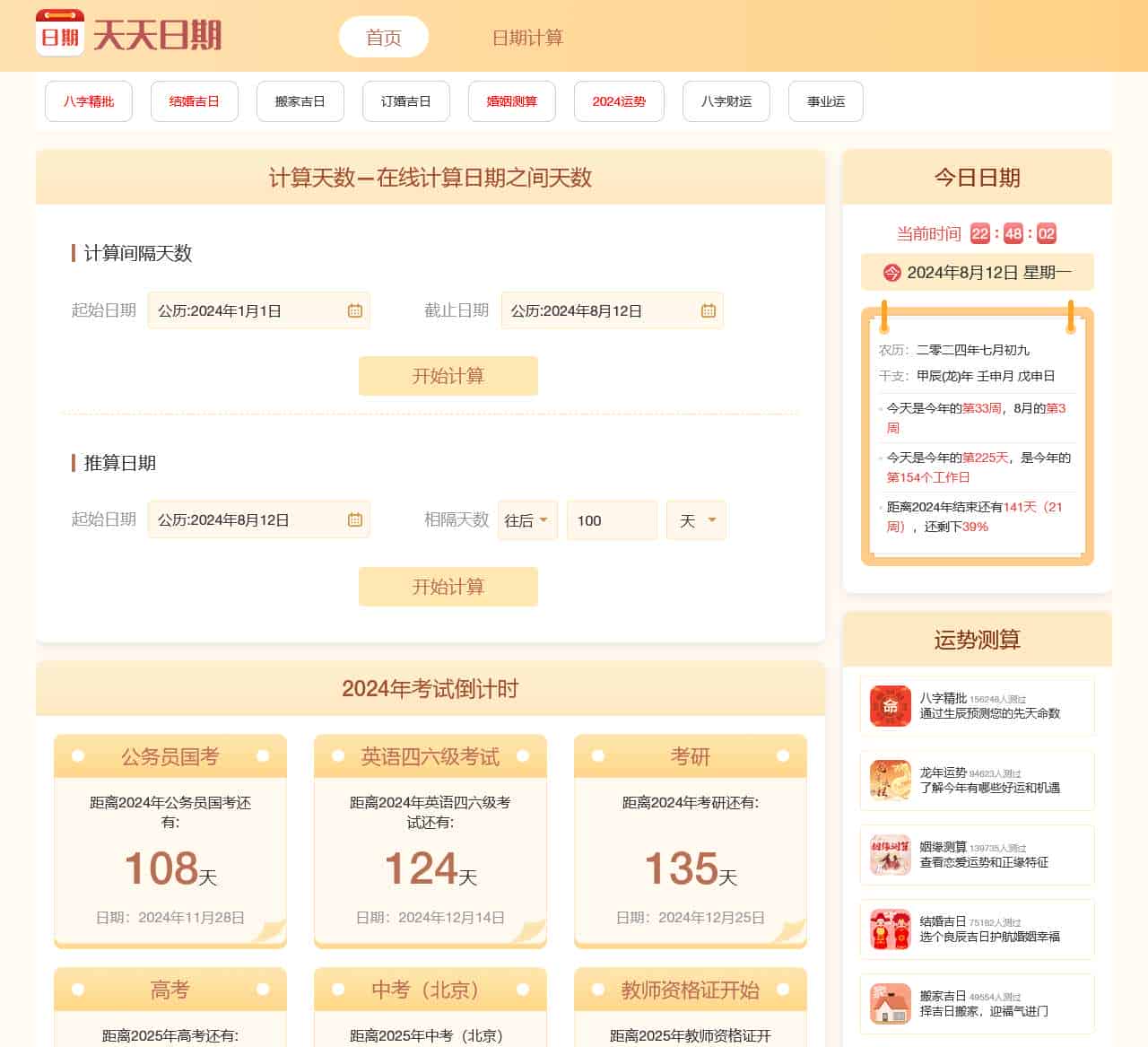The image size is (1148, 1047).
Task: Open the 婚姻测算 tag link
Action: pyautogui.click(x=512, y=101)
